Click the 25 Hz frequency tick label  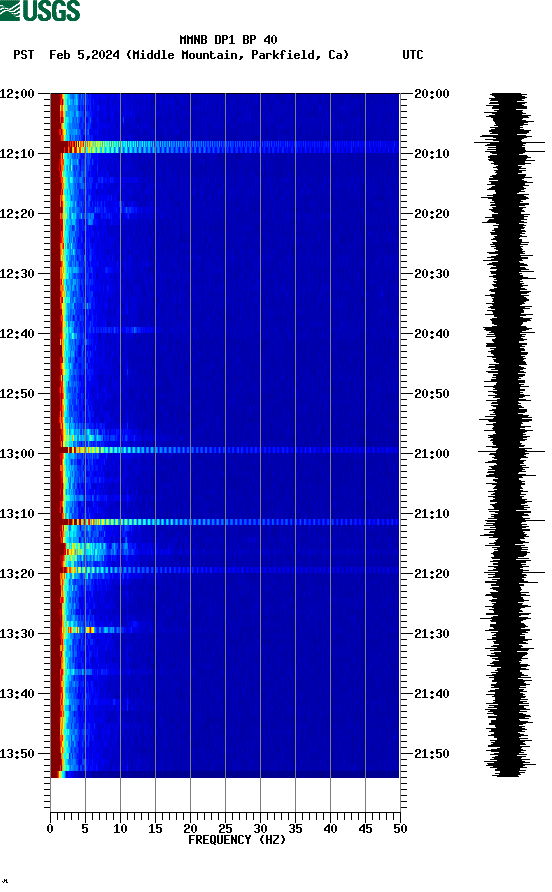tap(225, 829)
